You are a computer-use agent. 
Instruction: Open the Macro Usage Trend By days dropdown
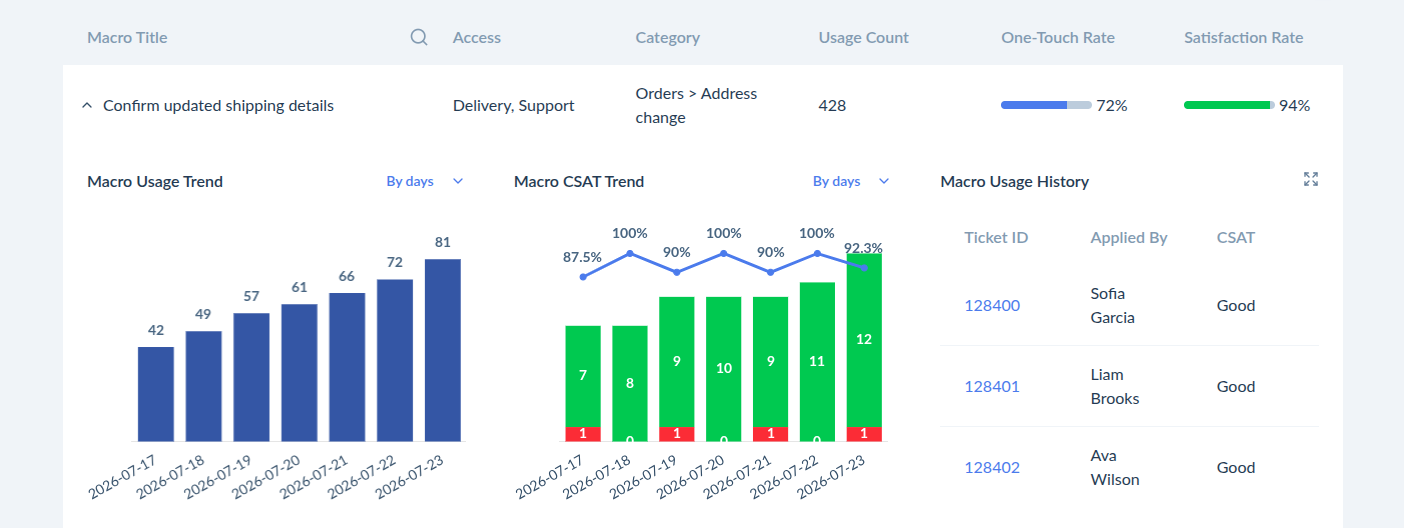[x=425, y=181]
